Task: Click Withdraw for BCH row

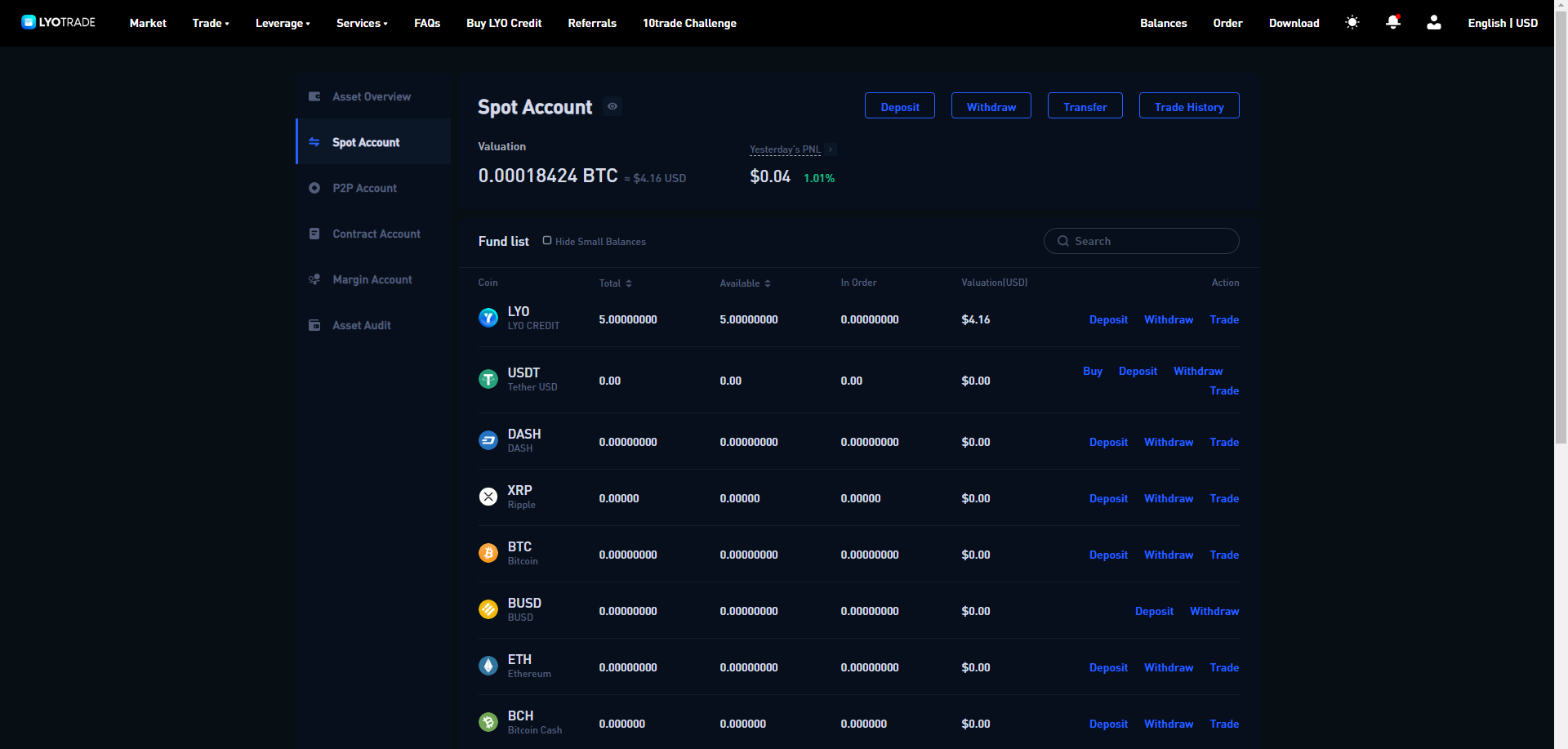Action: [x=1169, y=724]
